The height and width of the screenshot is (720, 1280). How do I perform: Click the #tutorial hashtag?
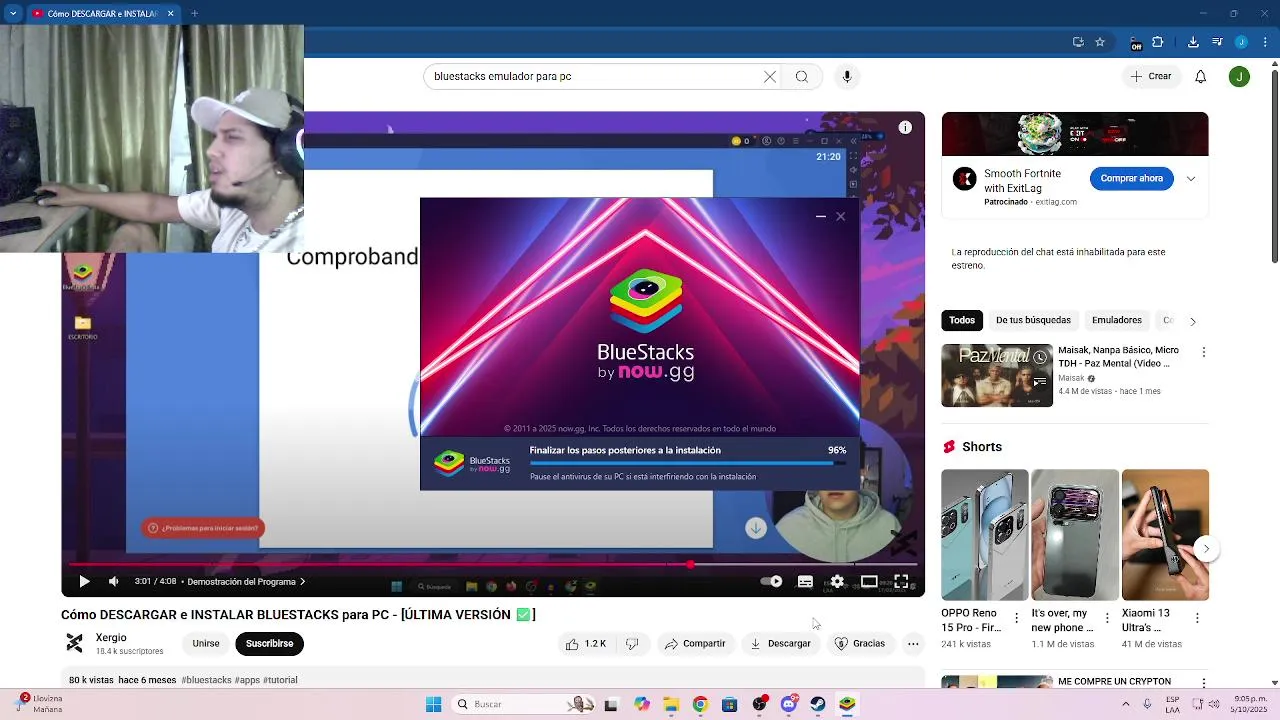pos(280,680)
